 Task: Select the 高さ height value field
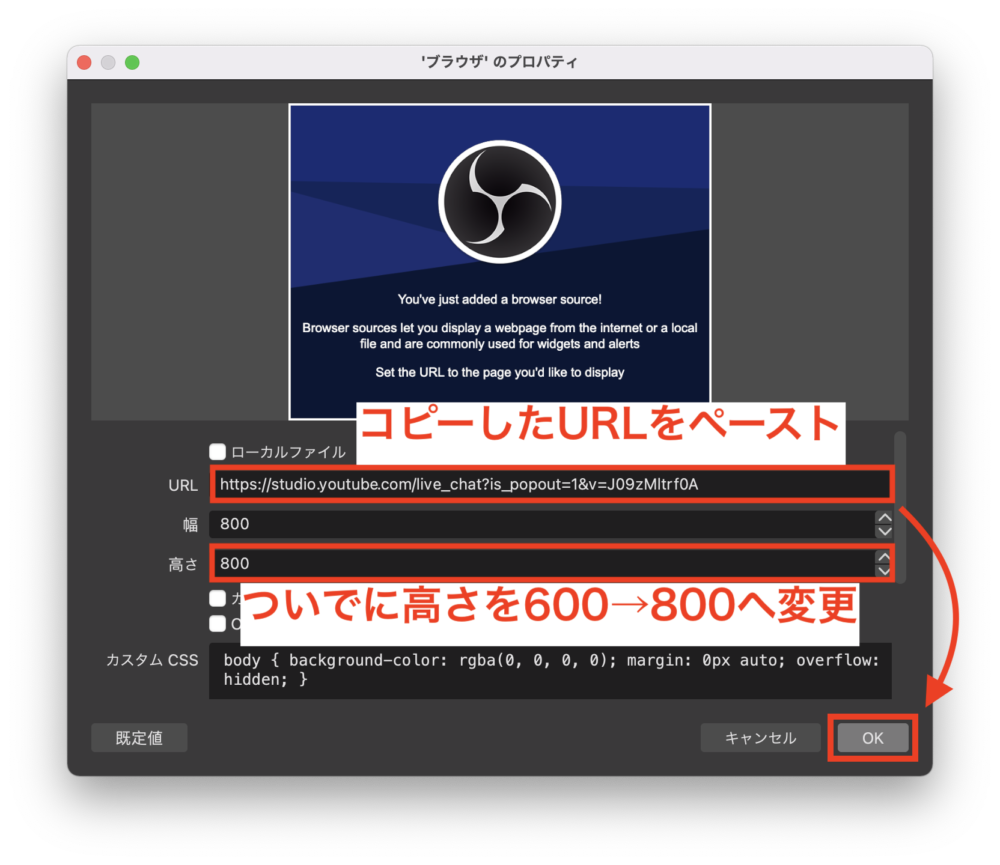pyautogui.click(x=542, y=563)
